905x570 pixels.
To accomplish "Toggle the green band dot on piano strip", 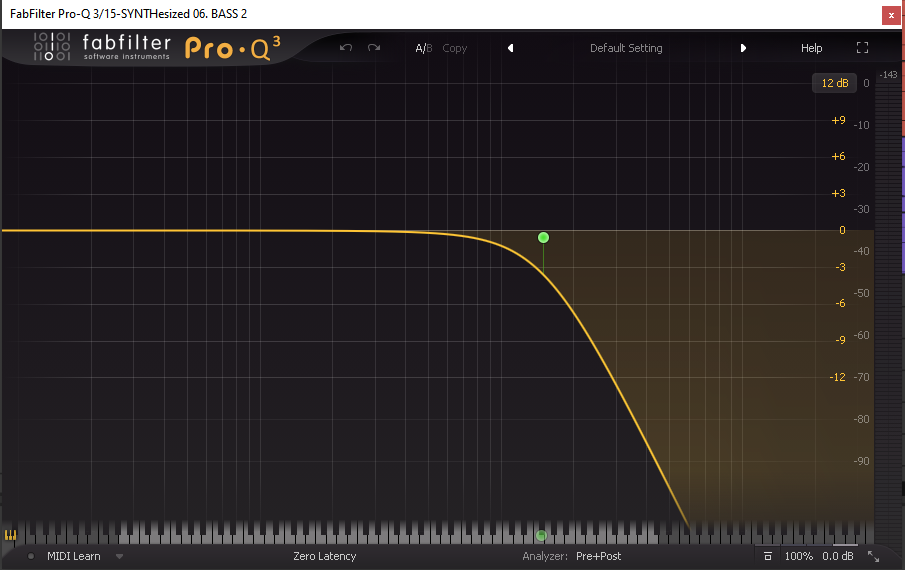I will pos(541,536).
